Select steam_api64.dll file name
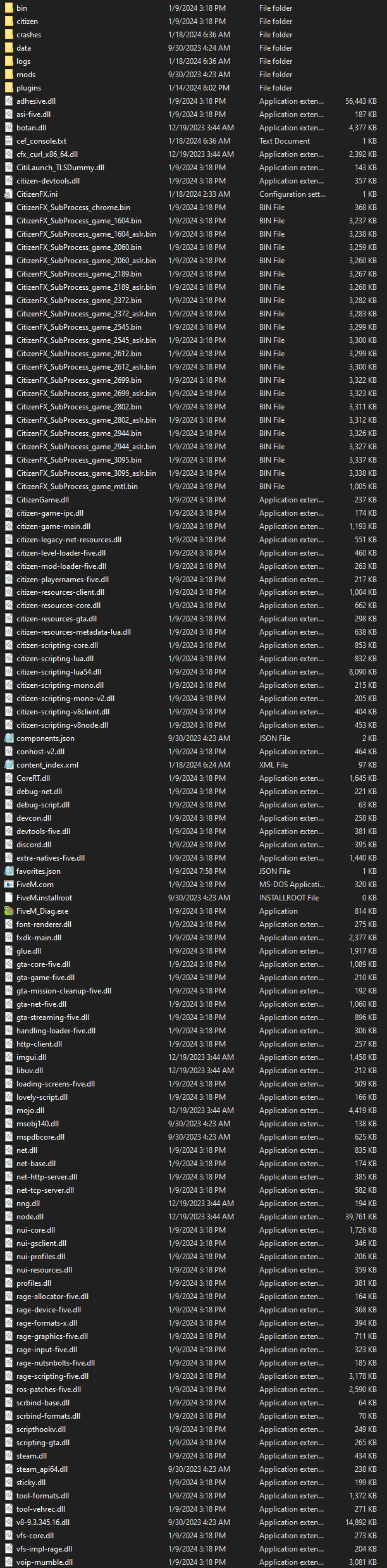This screenshot has width=387, height=1568. (x=42, y=1469)
